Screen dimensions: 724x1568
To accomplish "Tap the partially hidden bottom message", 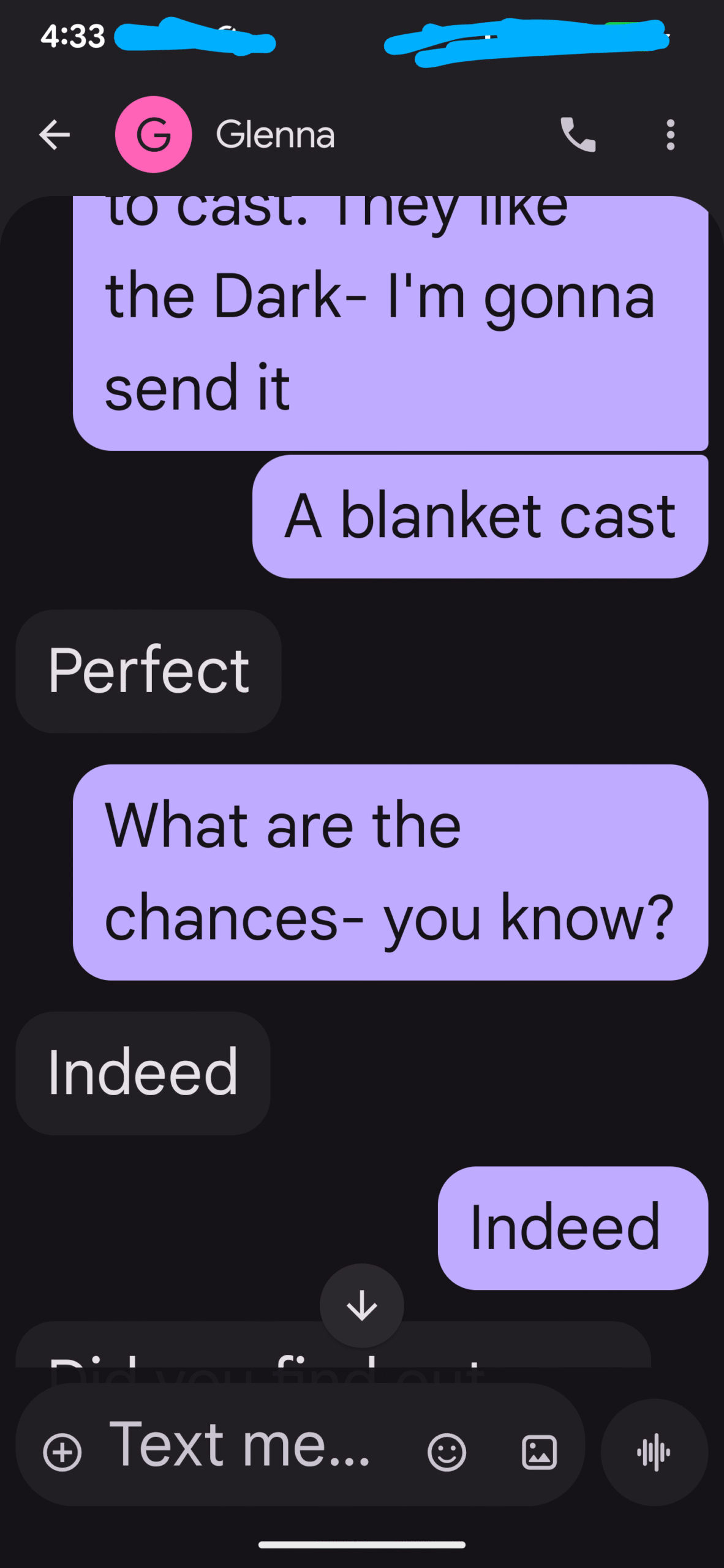I will tap(184, 1347).
